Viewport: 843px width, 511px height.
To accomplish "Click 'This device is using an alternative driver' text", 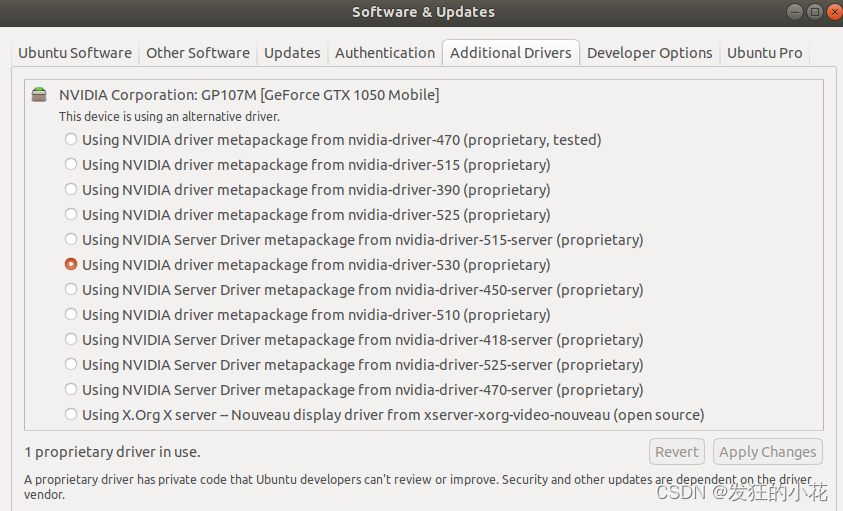I will pyautogui.click(x=169, y=117).
